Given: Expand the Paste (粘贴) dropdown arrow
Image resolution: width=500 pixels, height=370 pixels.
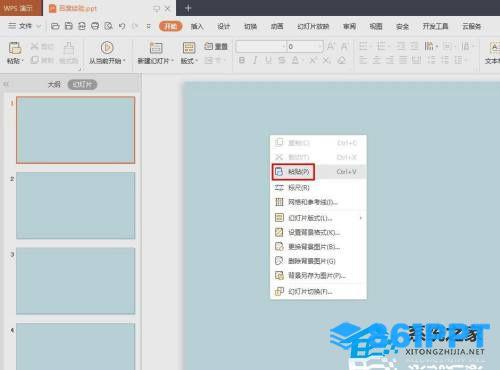Looking at the screenshot, I should 23,61.
